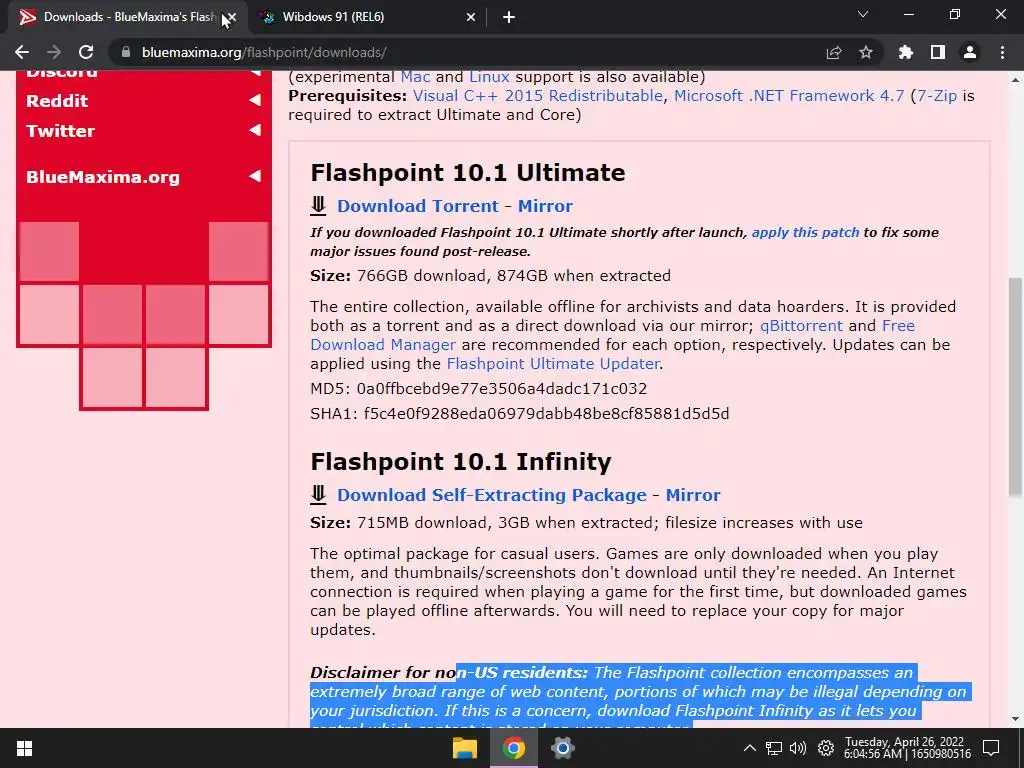Click the browser forward arrow
Screen dimensions: 1024x768
tap(54, 52)
